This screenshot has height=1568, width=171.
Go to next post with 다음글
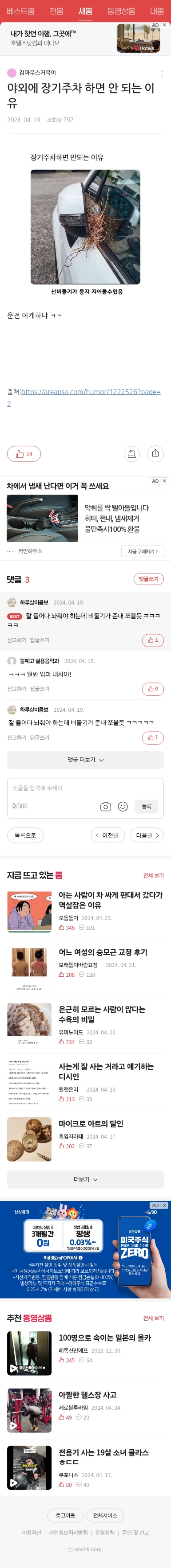click(x=147, y=835)
